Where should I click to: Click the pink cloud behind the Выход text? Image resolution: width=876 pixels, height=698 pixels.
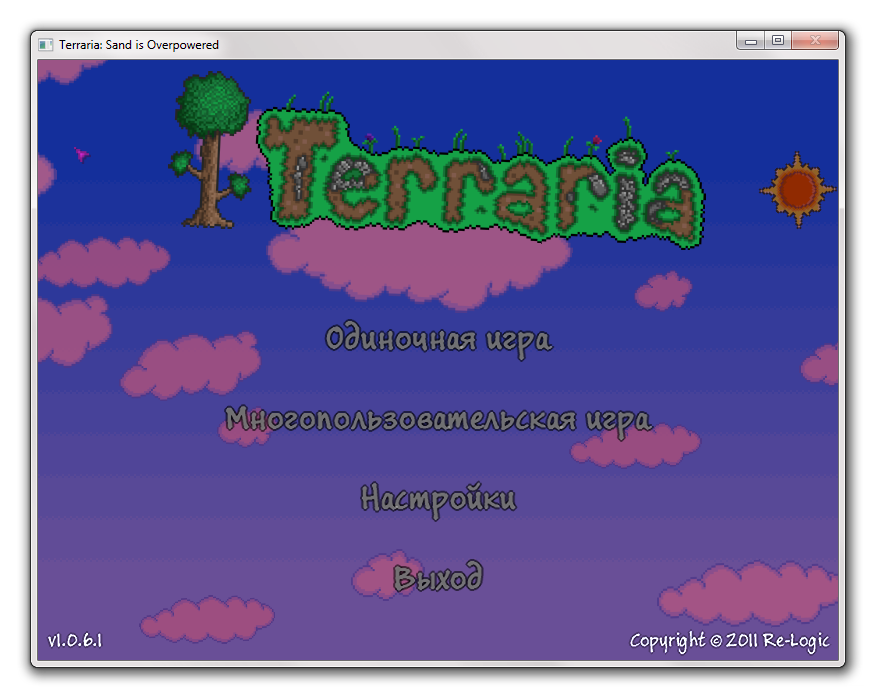click(385, 576)
